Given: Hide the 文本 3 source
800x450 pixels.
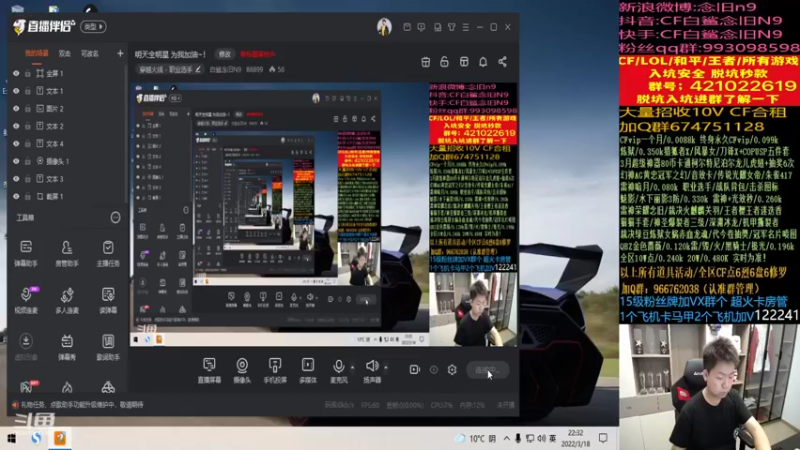Looking at the screenshot, I should tap(16, 179).
